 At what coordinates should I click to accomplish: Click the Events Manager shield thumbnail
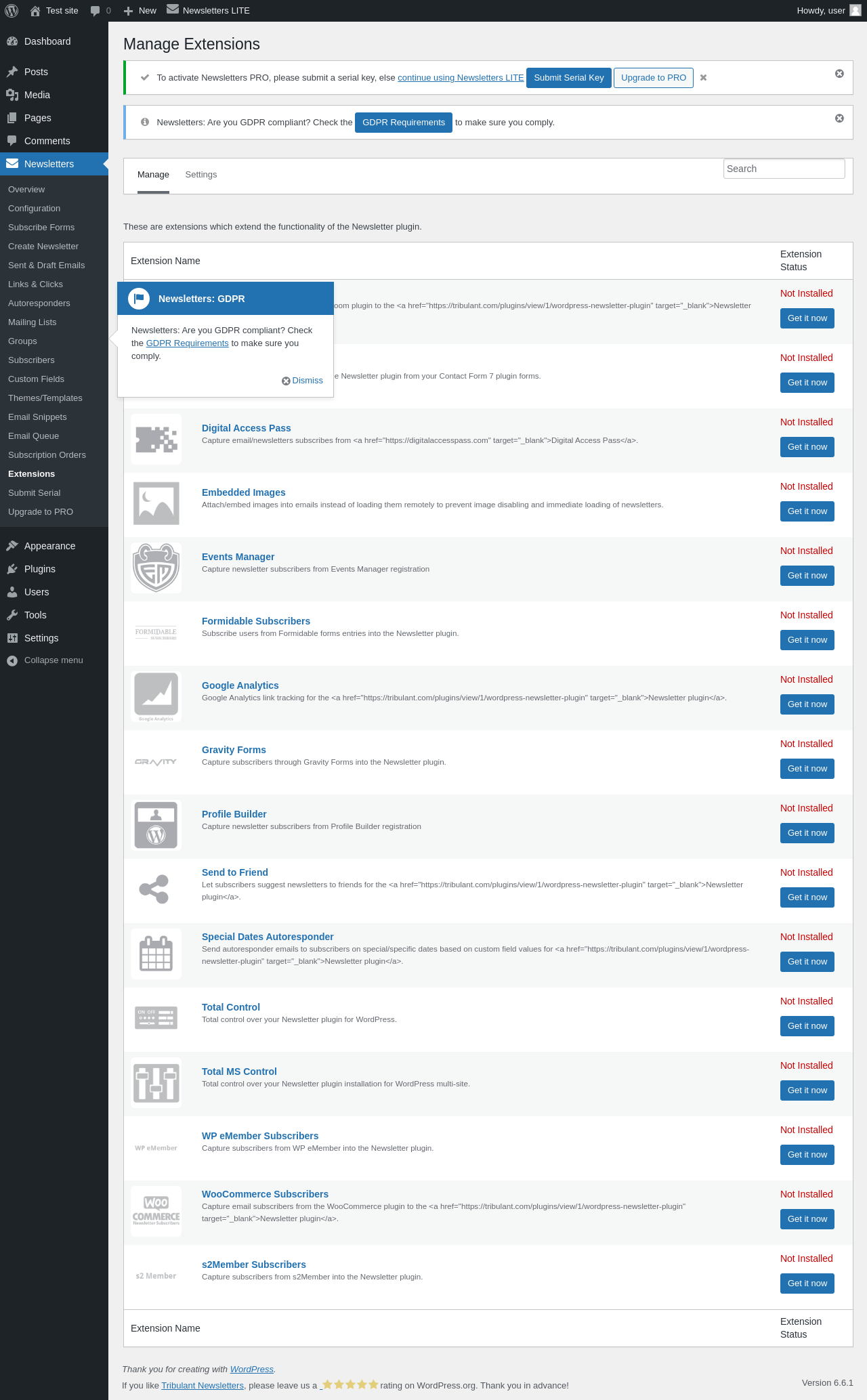click(x=156, y=568)
